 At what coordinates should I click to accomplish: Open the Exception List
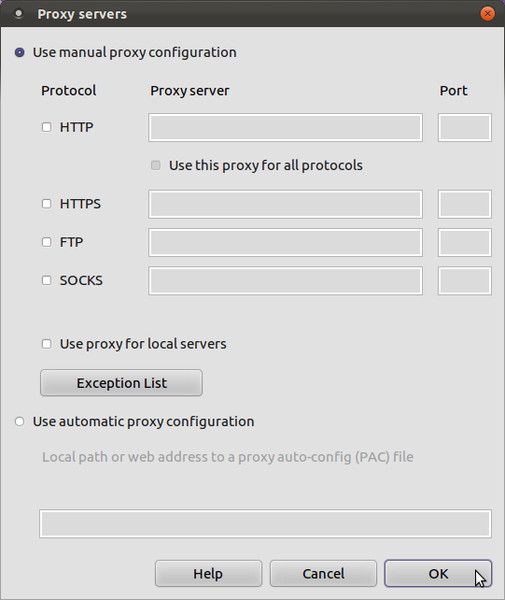121,383
